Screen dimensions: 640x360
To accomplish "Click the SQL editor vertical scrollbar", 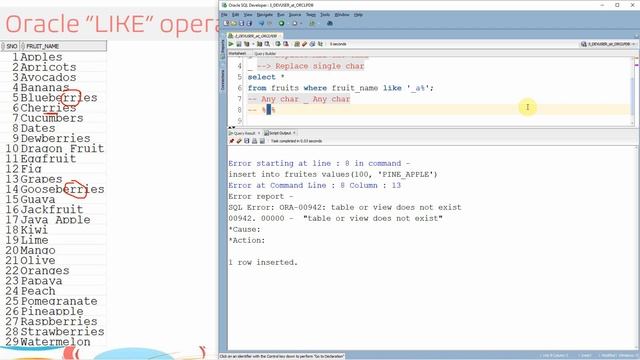I will tap(633, 91).
